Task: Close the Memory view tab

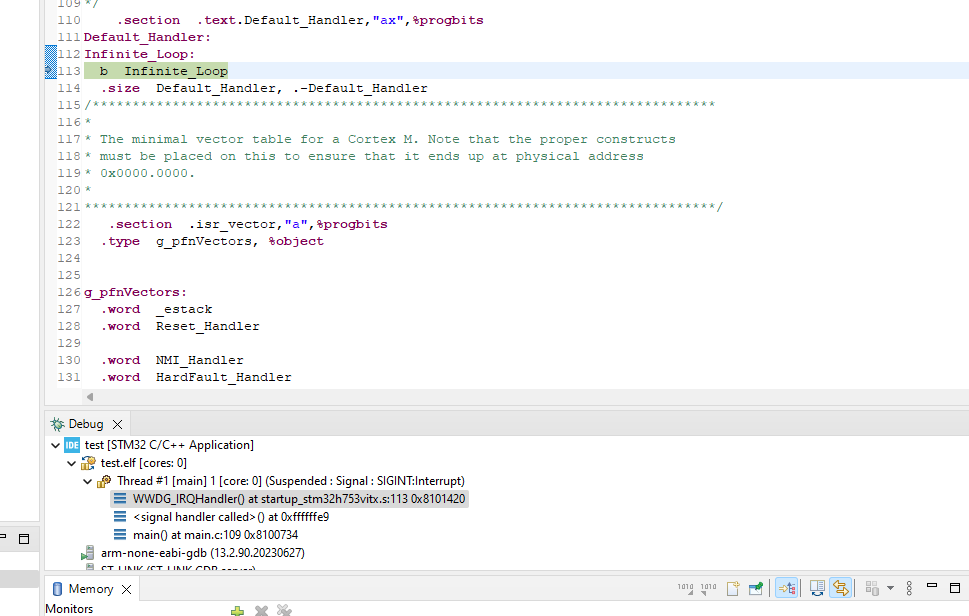Action: point(126,589)
